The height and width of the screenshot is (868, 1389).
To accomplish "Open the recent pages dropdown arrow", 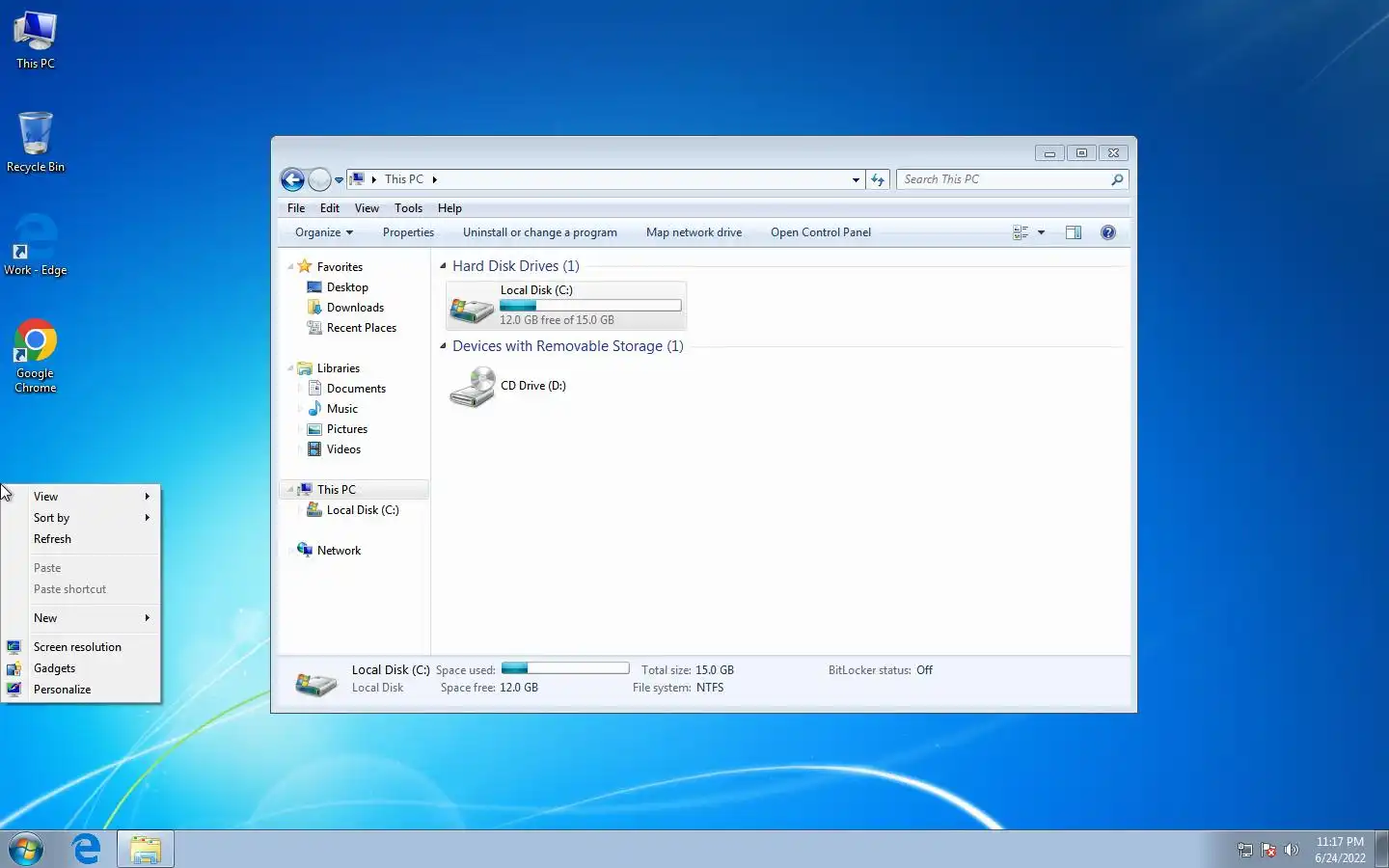I will coord(339,179).
